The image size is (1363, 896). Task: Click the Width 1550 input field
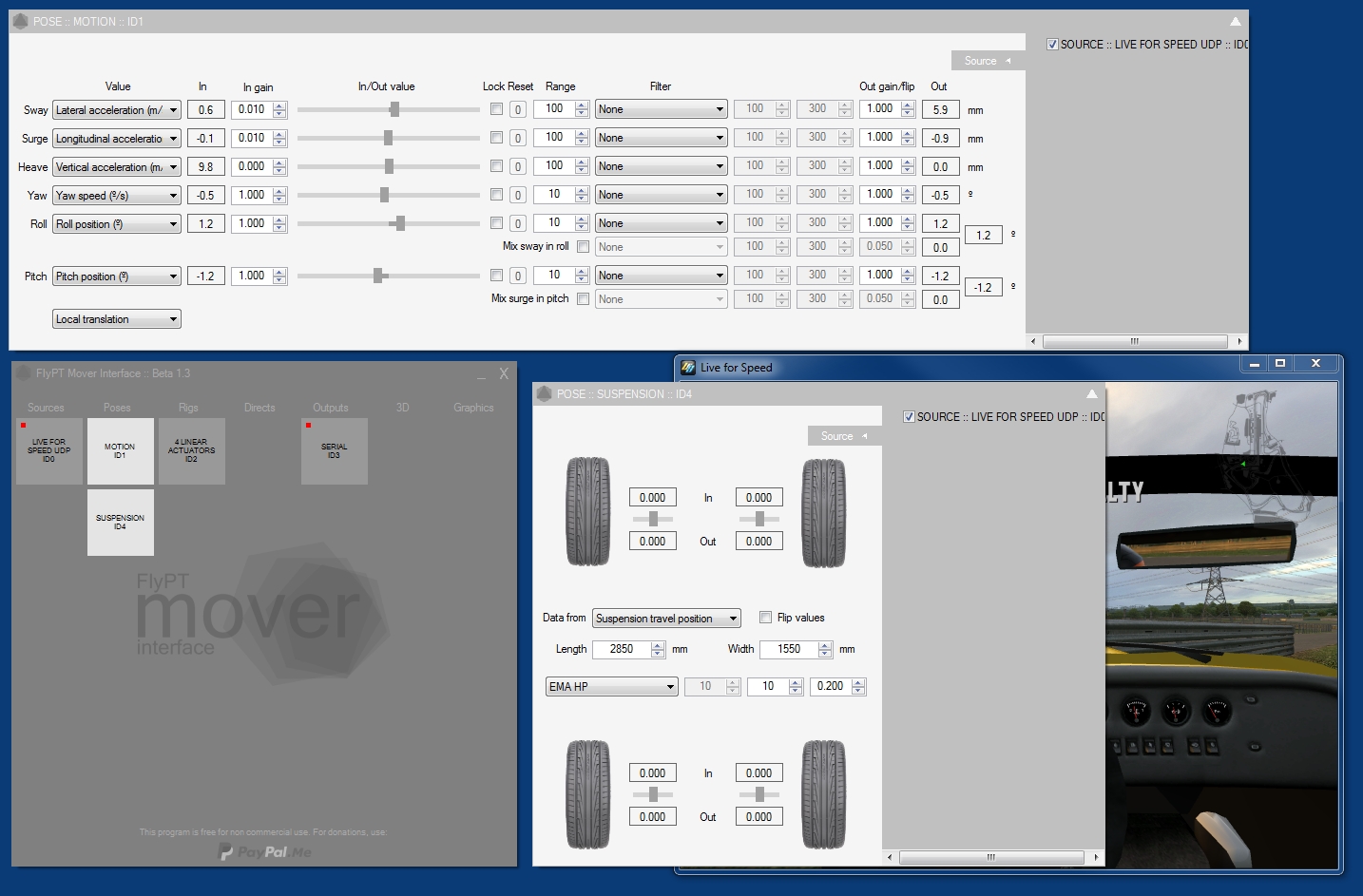tap(789, 649)
